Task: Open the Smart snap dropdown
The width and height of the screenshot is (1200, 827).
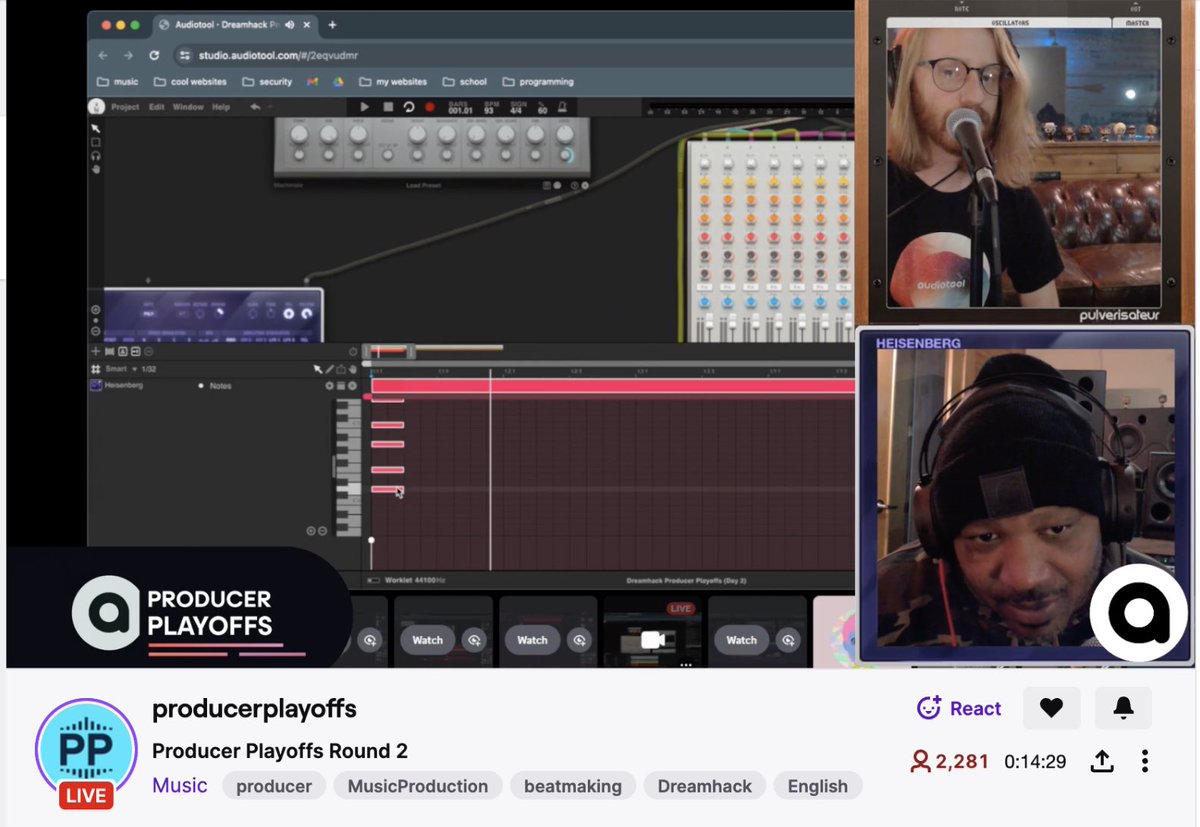Action: 121,369
